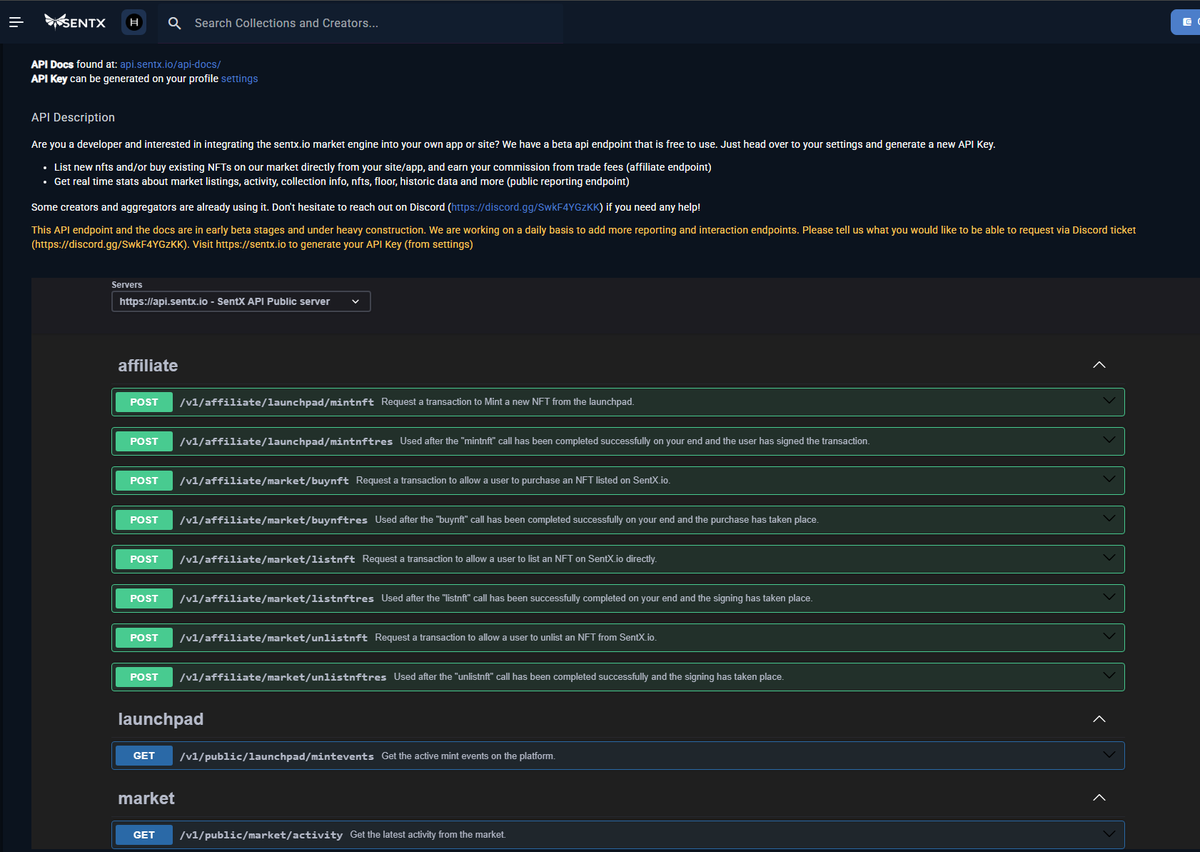This screenshot has width=1200, height=852.
Task: Click the 'API Description' heading
Action: 73,118
